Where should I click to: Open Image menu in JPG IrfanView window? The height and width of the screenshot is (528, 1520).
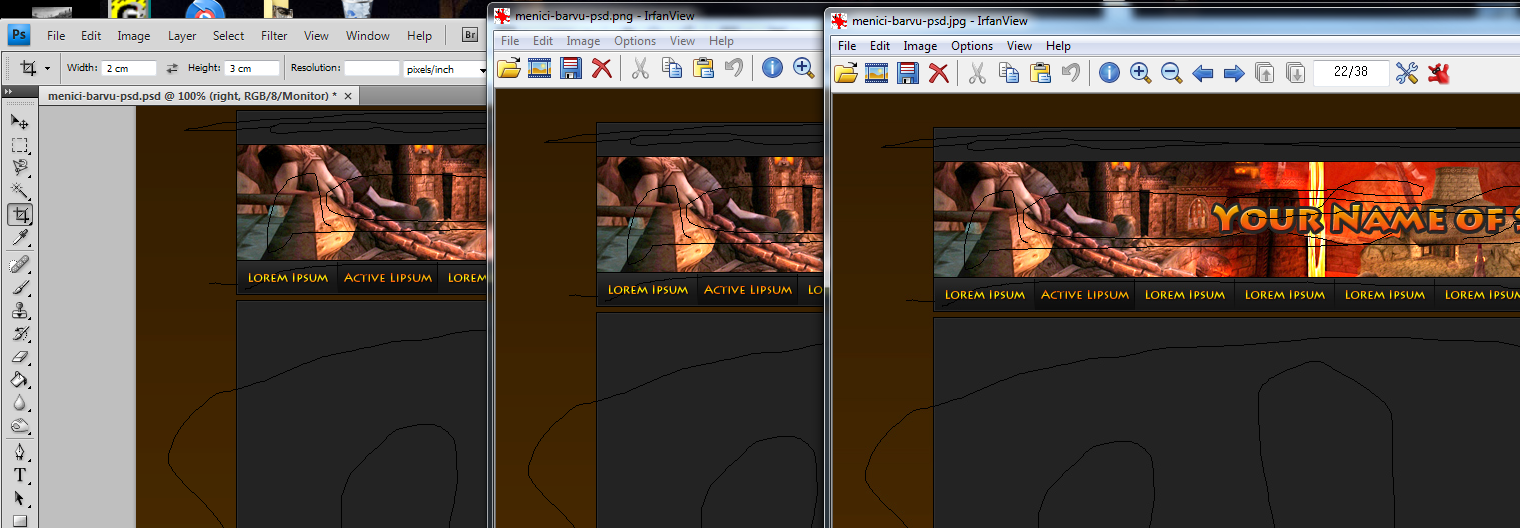click(920, 46)
